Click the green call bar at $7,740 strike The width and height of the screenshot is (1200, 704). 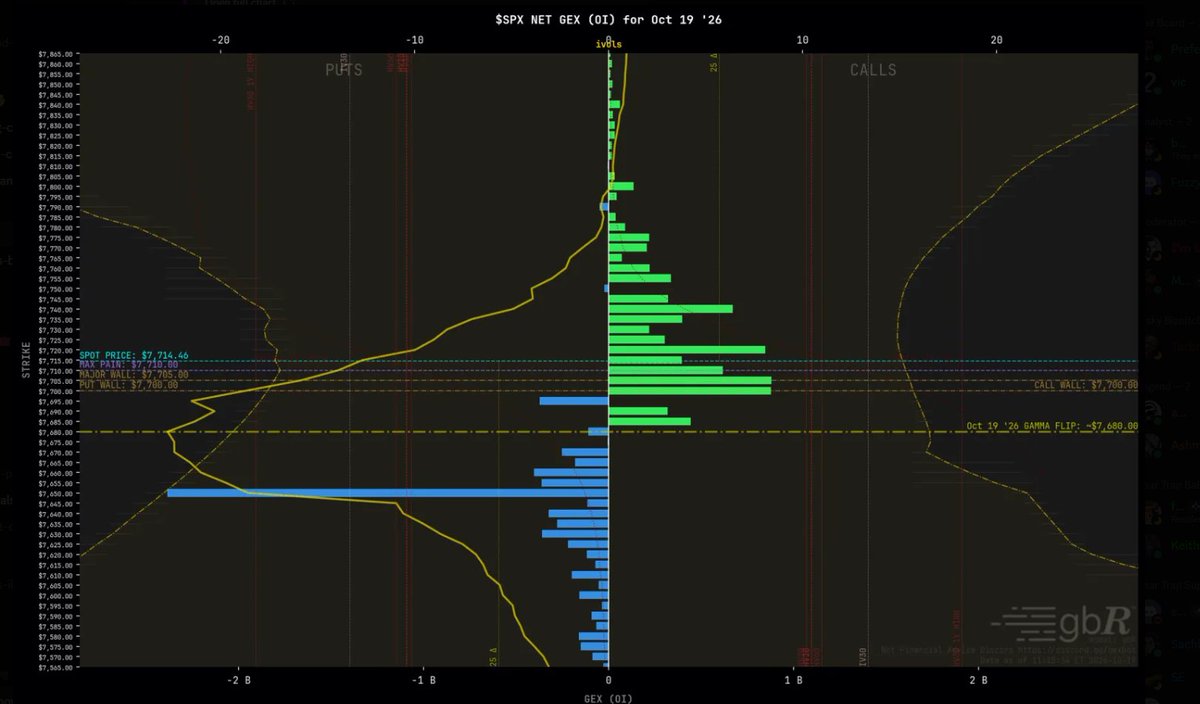[x=671, y=309]
